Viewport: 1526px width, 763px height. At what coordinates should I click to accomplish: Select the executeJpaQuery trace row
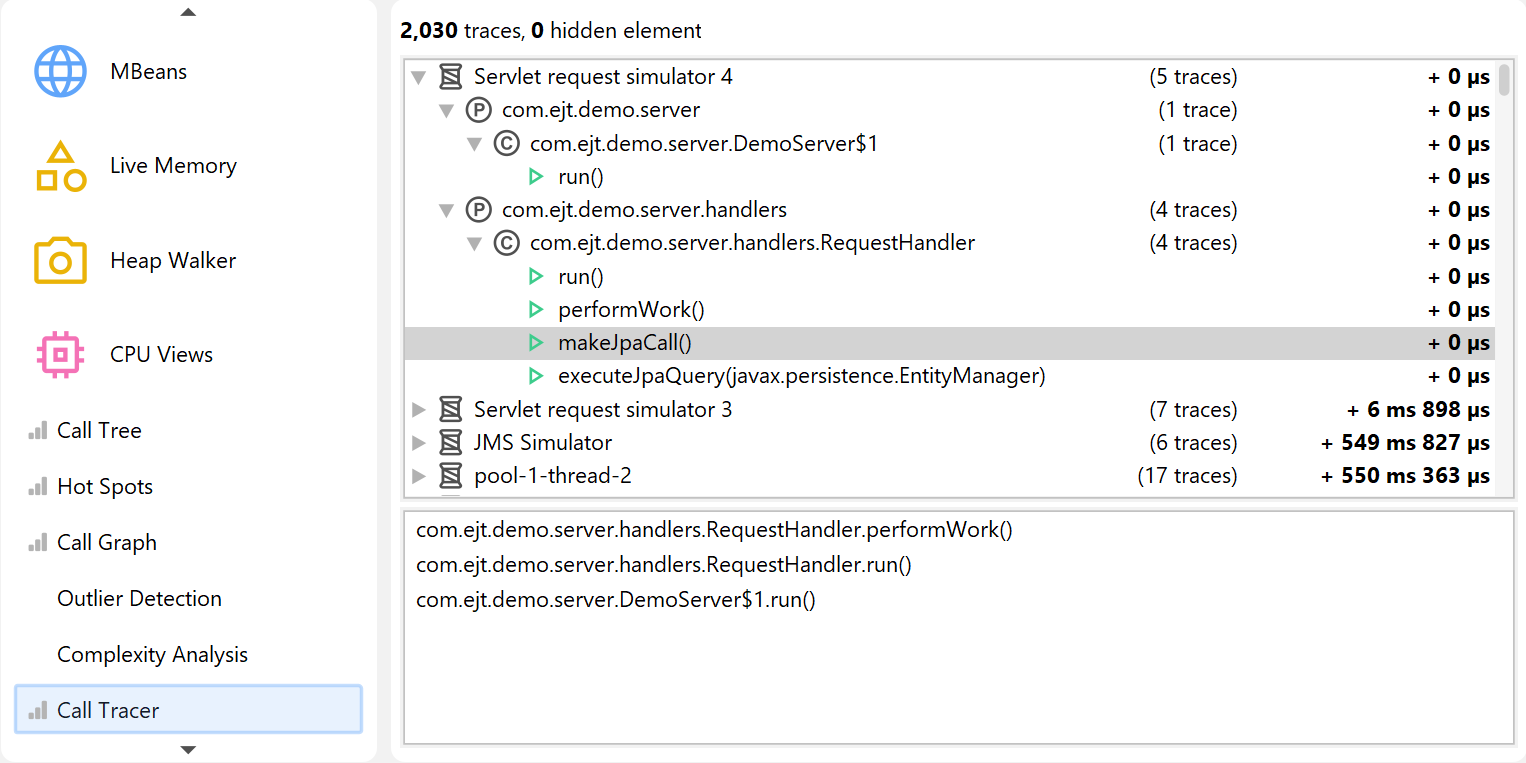pos(801,376)
